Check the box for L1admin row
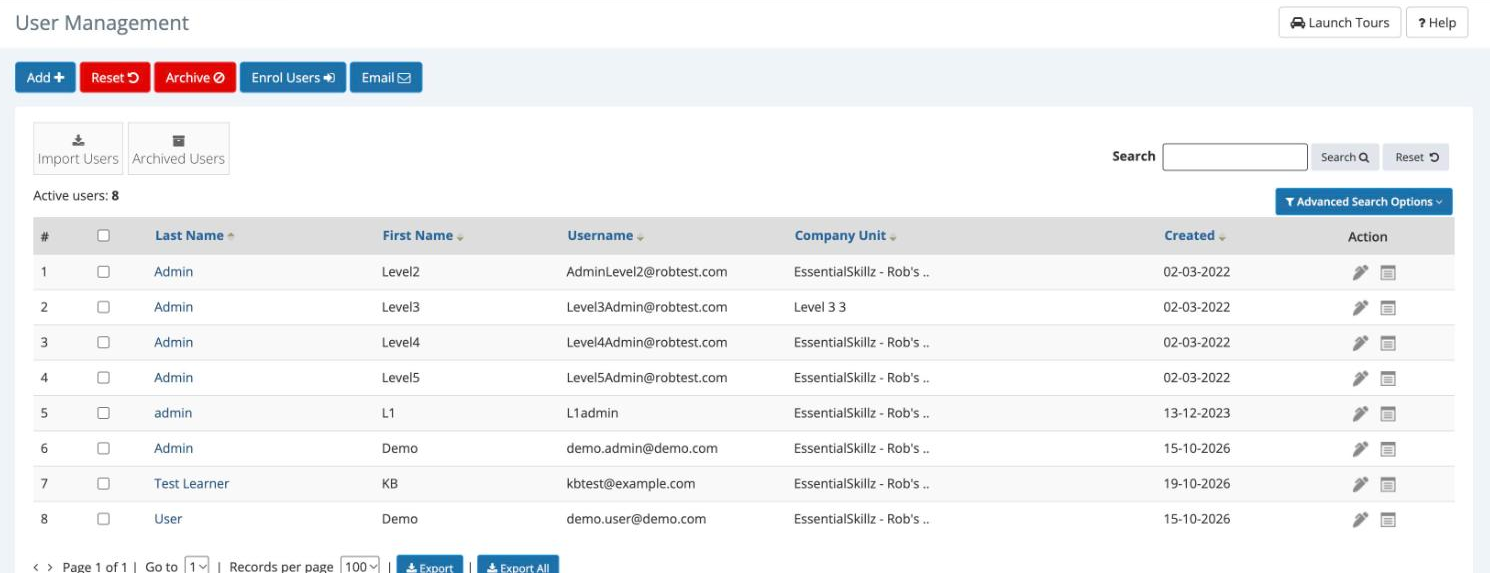 click(103, 413)
